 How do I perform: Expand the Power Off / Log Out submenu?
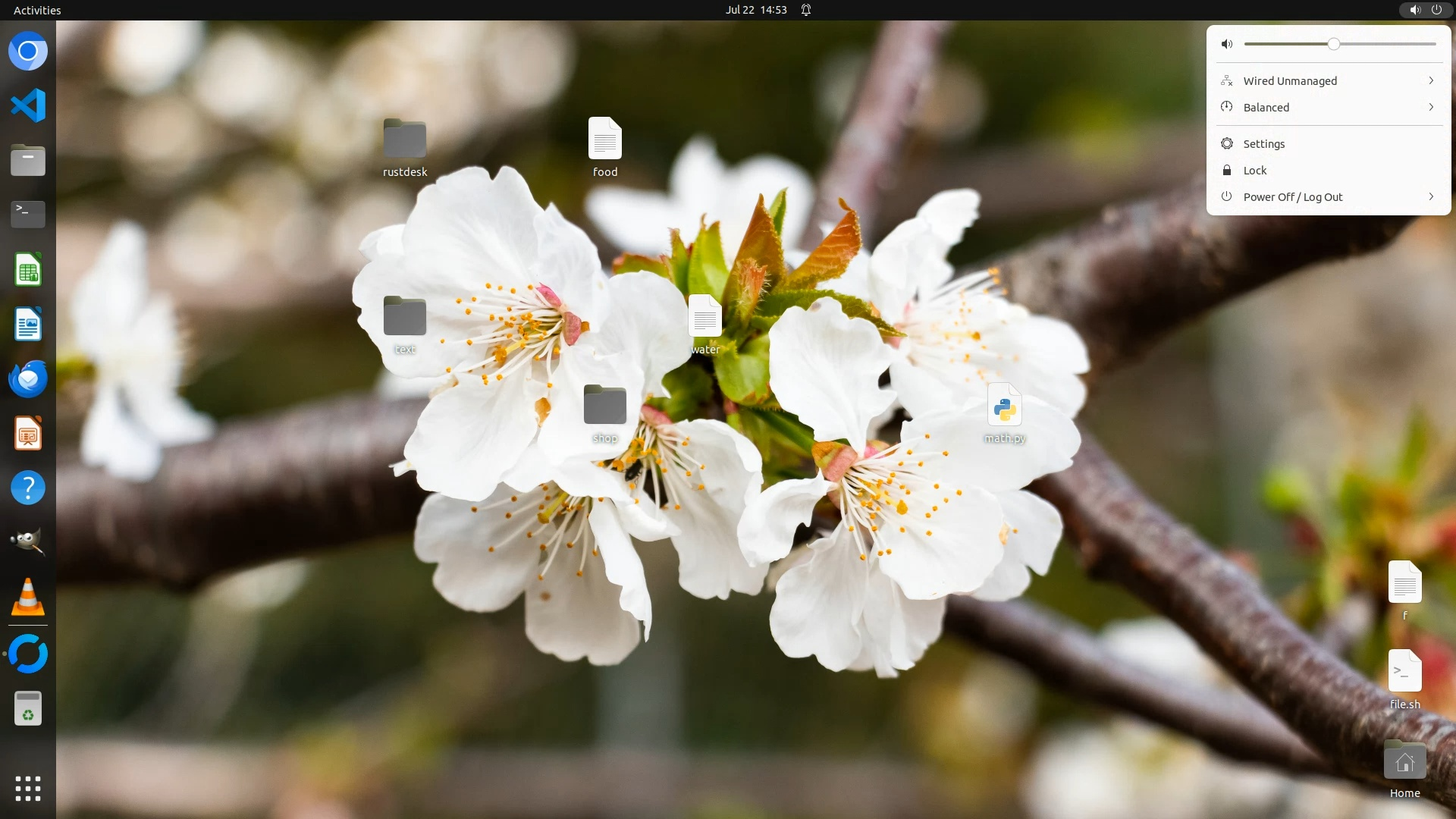(1431, 196)
